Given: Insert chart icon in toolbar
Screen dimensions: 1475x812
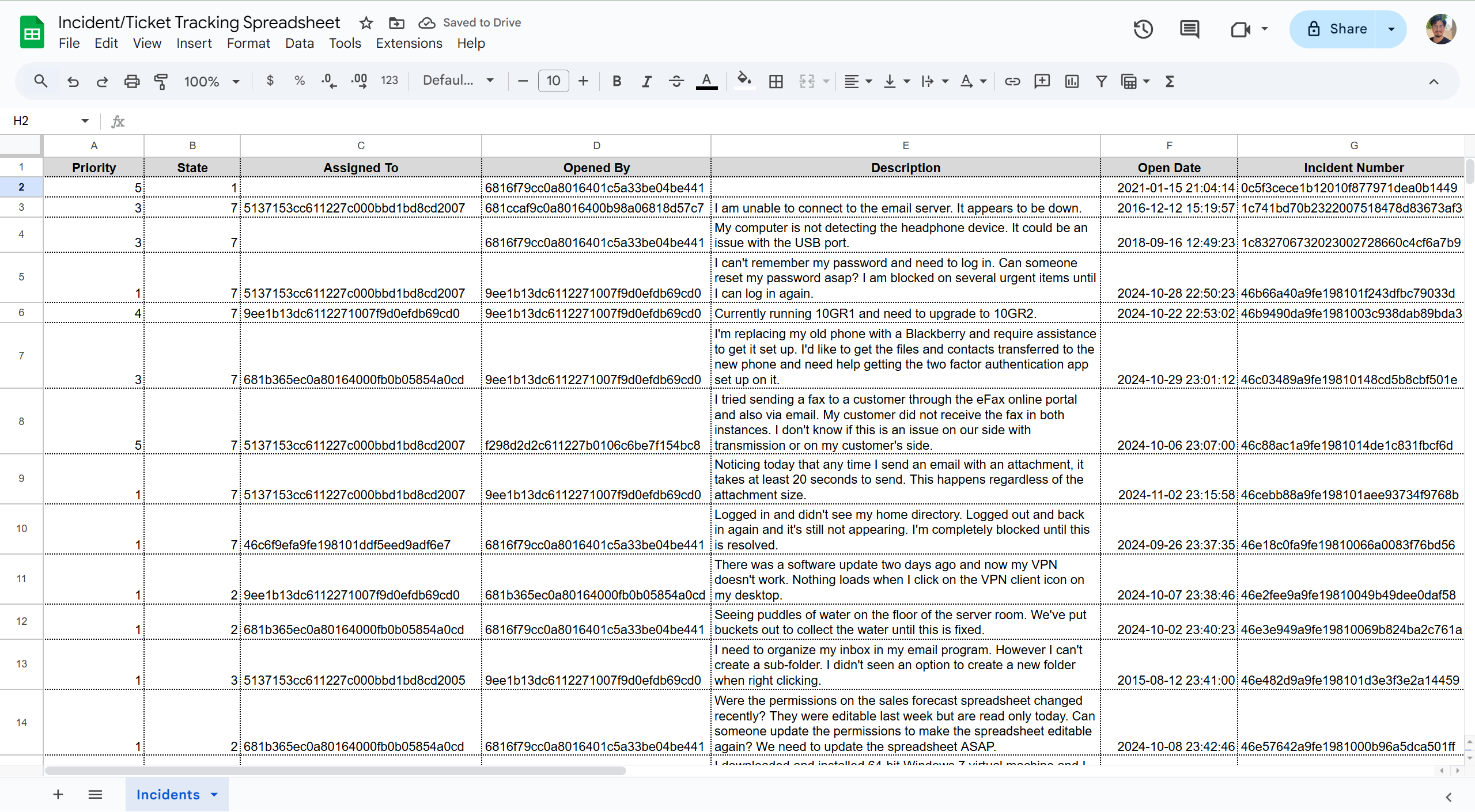Looking at the screenshot, I should click(x=1072, y=81).
